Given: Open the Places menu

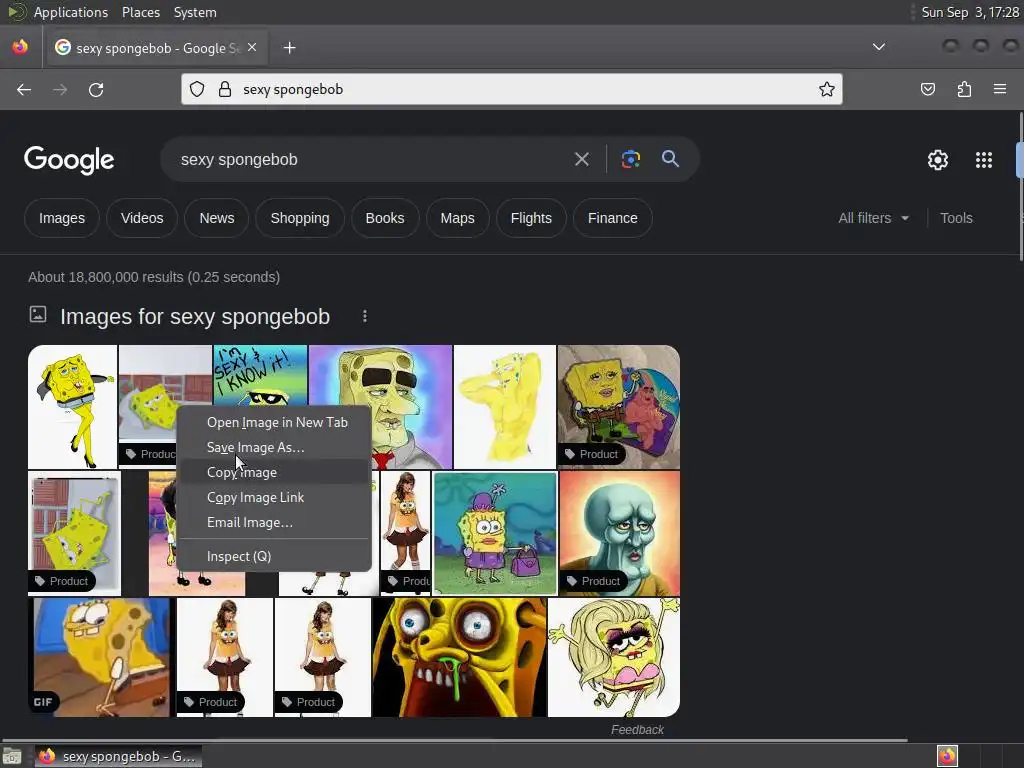Looking at the screenshot, I should pyautogui.click(x=140, y=12).
